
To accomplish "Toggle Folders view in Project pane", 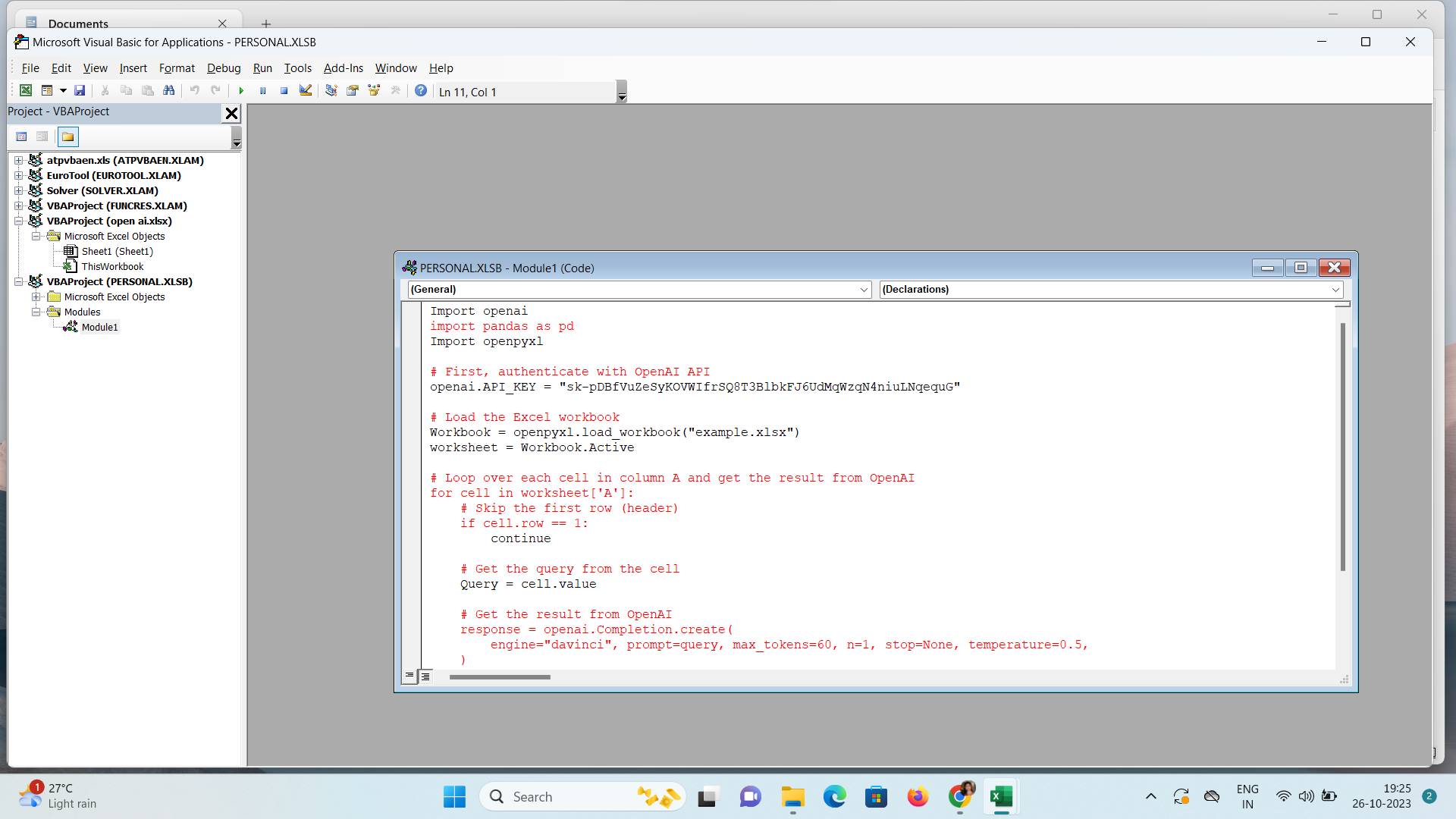I will [68, 137].
